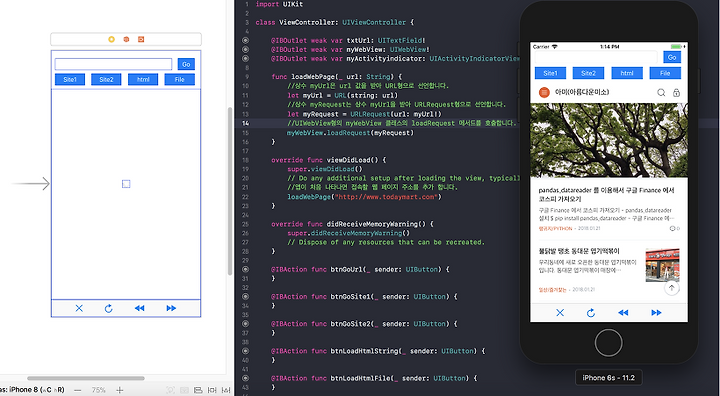Tap the orange menu icon on the web page
This screenshot has width=720, height=396.
coord(544,92)
